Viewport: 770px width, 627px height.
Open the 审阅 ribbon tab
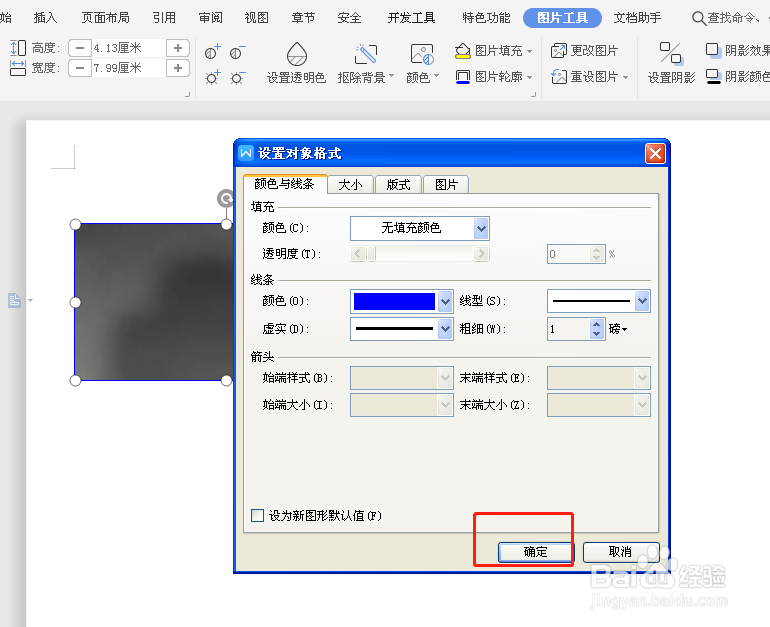pyautogui.click(x=210, y=18)
